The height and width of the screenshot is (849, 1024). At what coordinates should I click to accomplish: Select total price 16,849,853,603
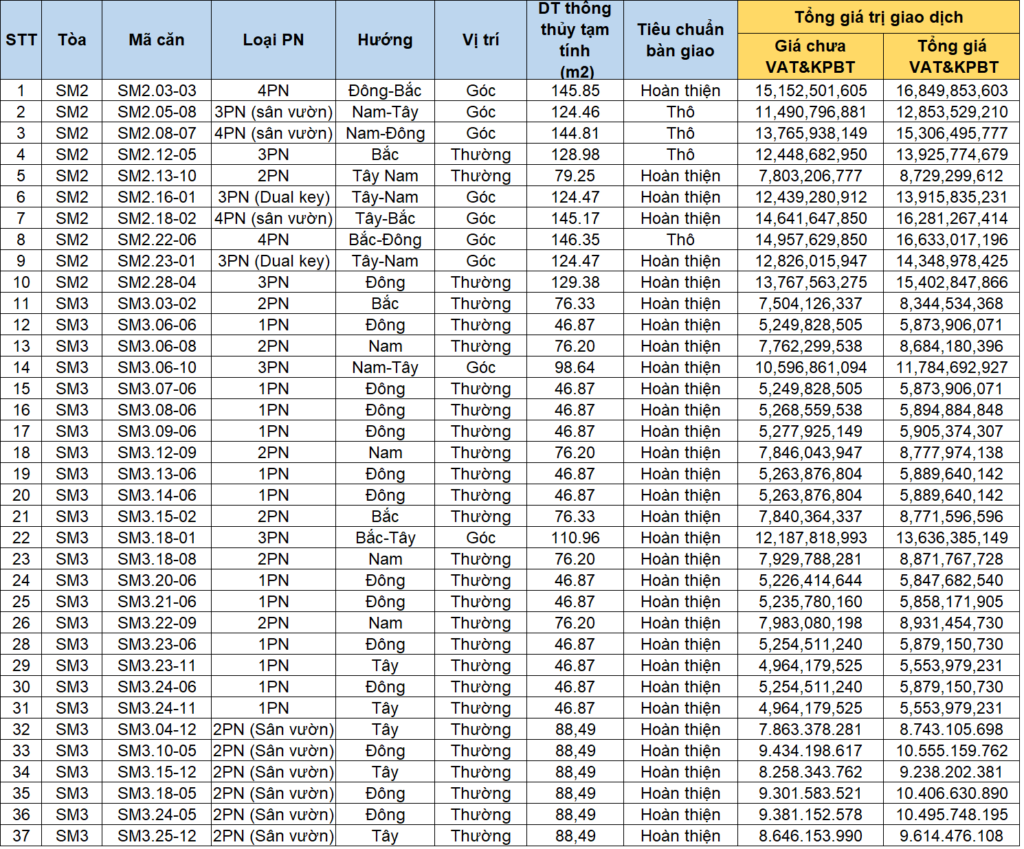pyautogui.click(x=952, y=91)
